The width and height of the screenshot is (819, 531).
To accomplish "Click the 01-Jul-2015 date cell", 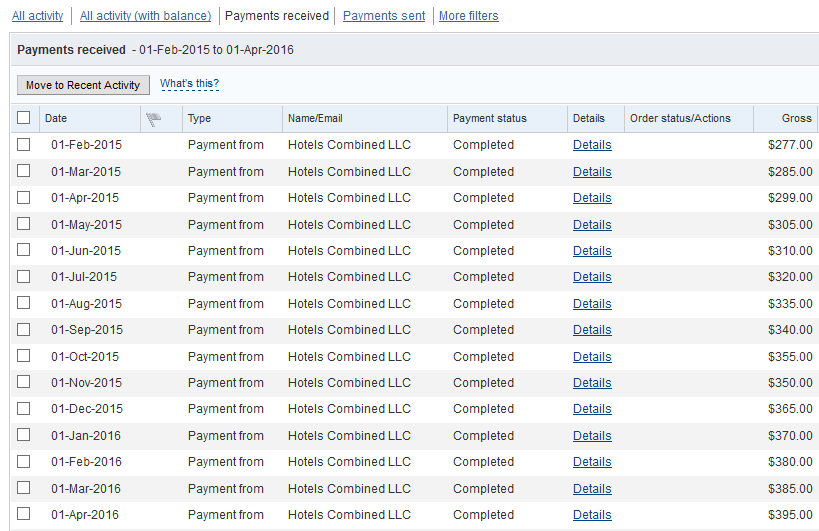I will (84, 277).
